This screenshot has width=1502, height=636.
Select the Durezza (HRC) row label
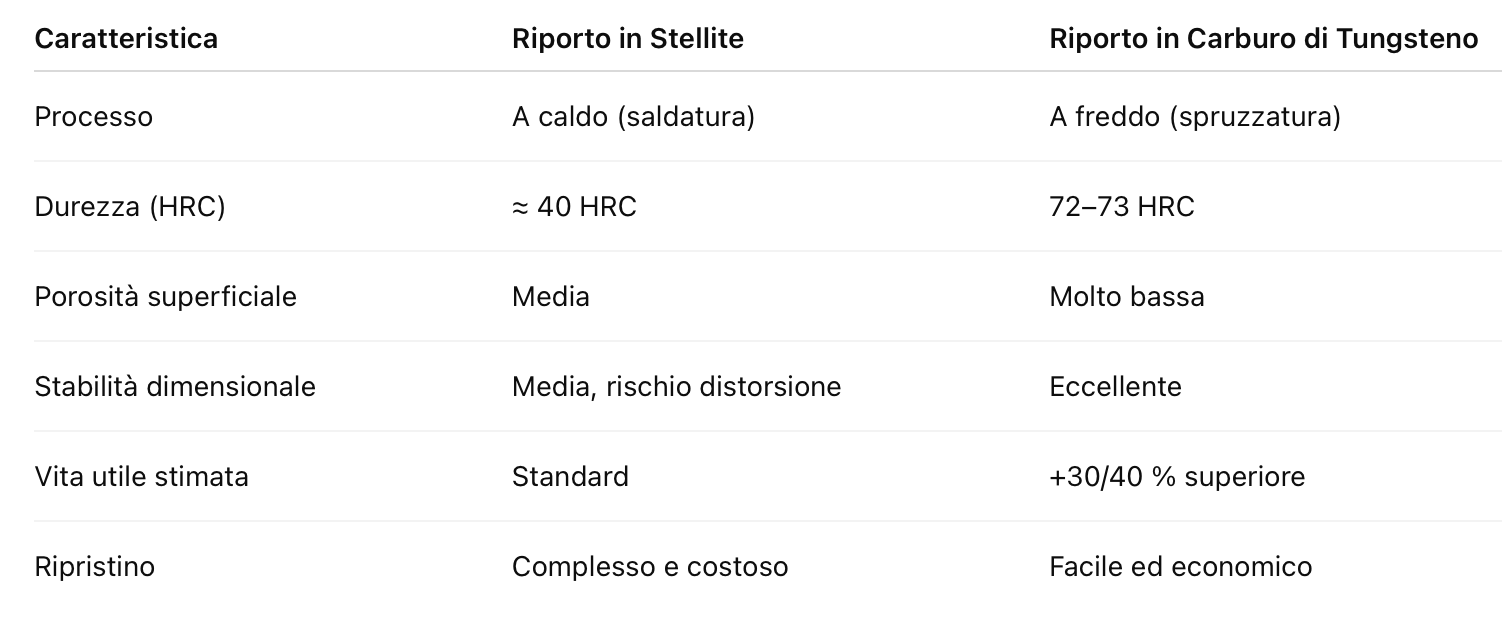tap(130, 207)
